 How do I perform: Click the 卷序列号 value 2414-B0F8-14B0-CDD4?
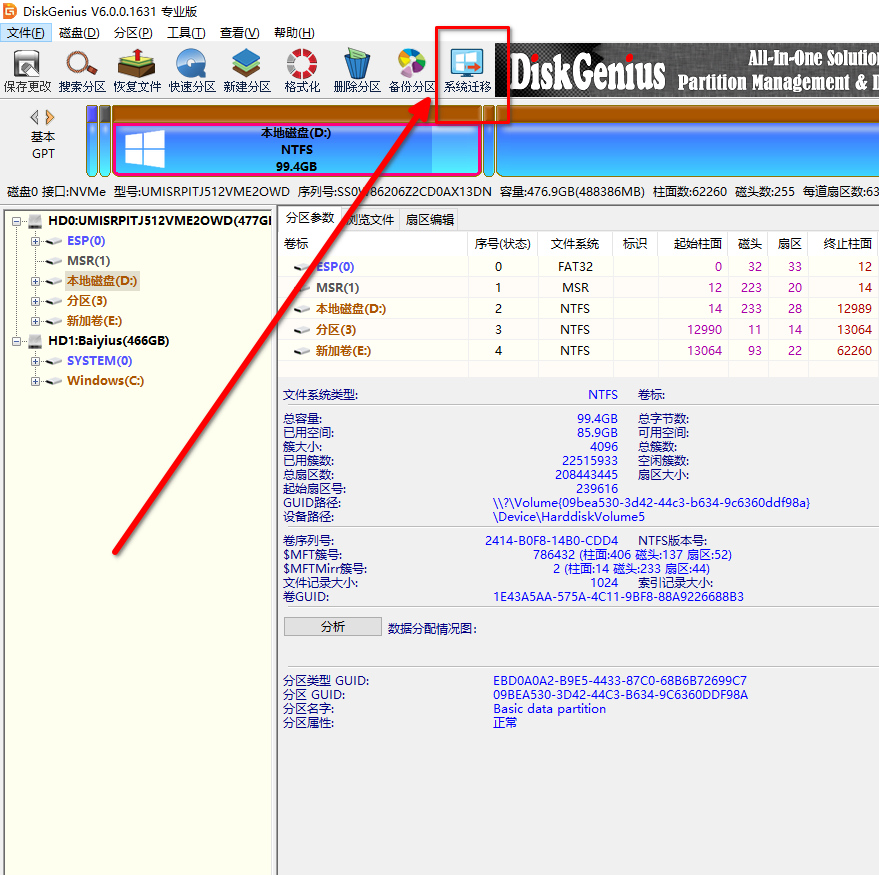click(x=551, y=541)
